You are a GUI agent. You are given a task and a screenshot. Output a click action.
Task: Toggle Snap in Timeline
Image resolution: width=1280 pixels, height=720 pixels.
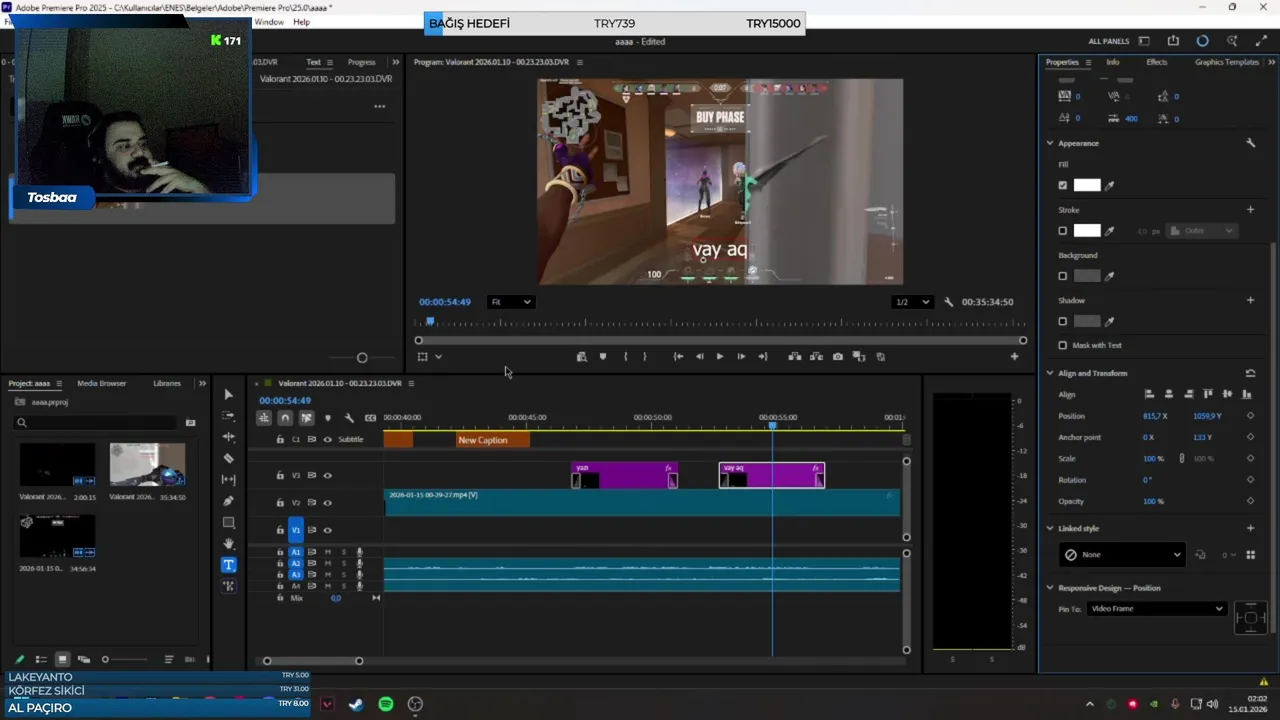[x=285, y=418]
